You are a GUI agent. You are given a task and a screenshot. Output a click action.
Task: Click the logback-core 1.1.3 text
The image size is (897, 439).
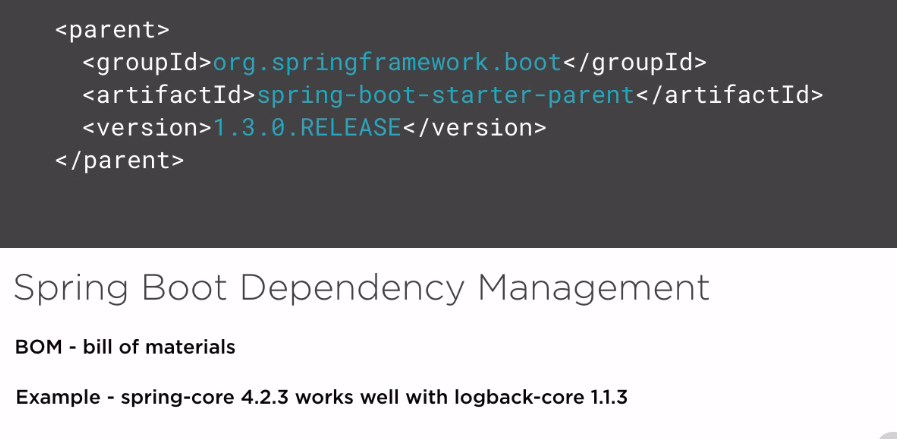542,398
